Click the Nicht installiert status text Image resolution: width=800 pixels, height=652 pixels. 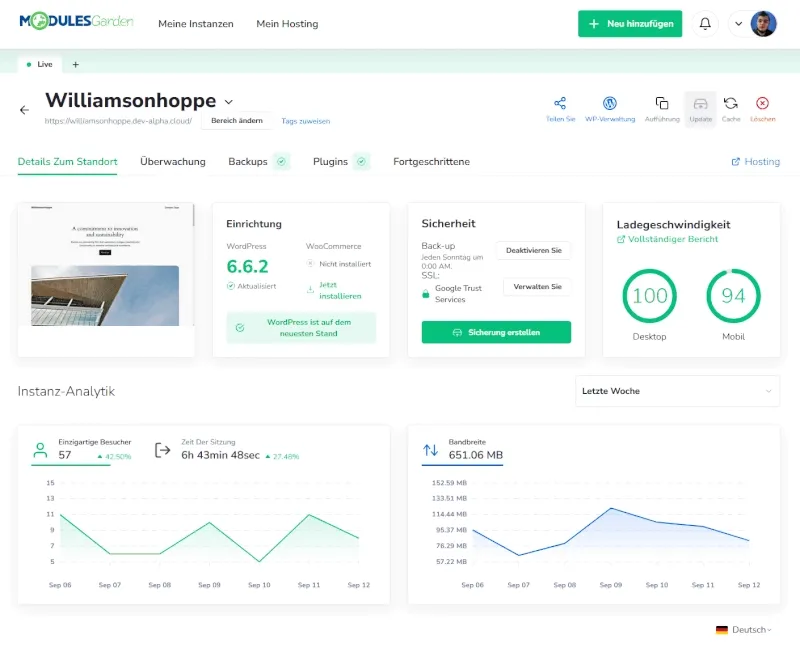(x=345, y=264)
